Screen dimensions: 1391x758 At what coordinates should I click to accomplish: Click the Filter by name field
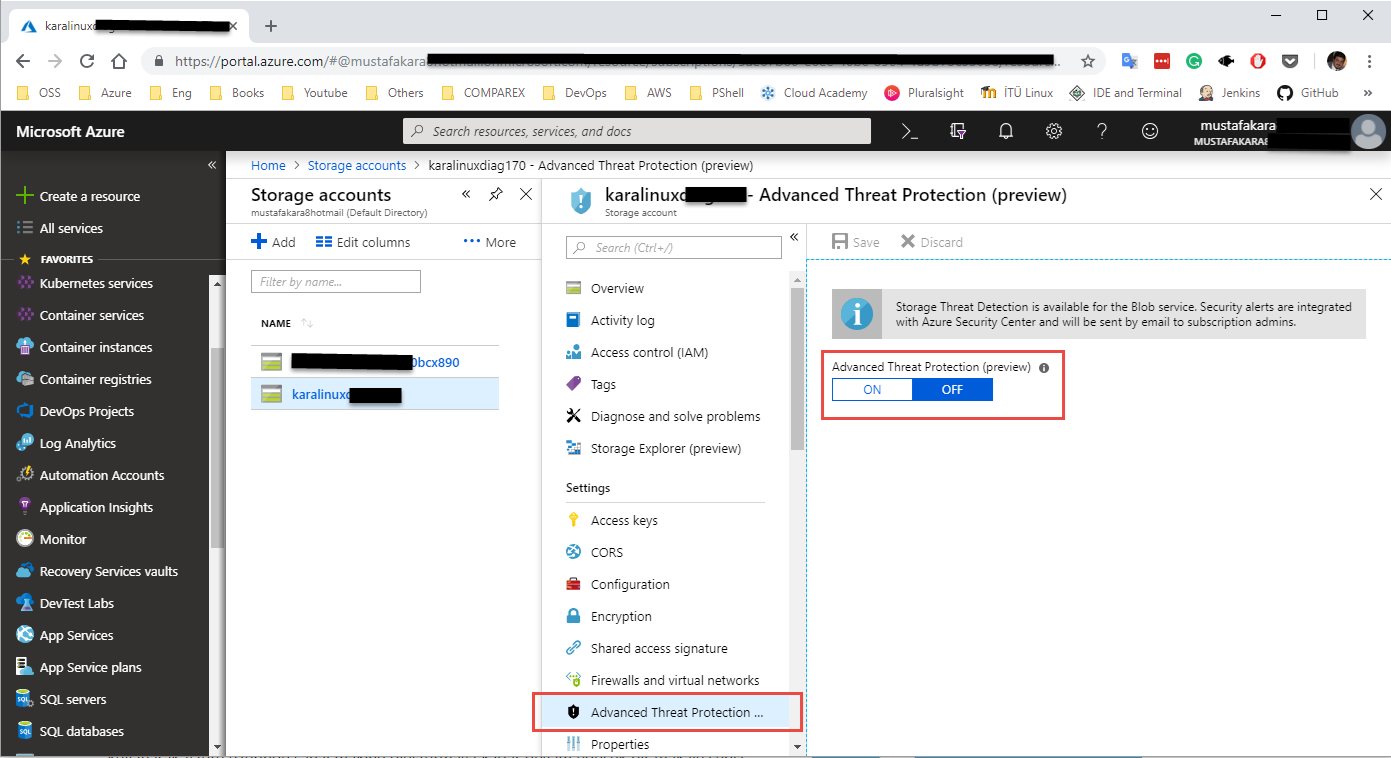pyautogui.click(x=336, y=282)
